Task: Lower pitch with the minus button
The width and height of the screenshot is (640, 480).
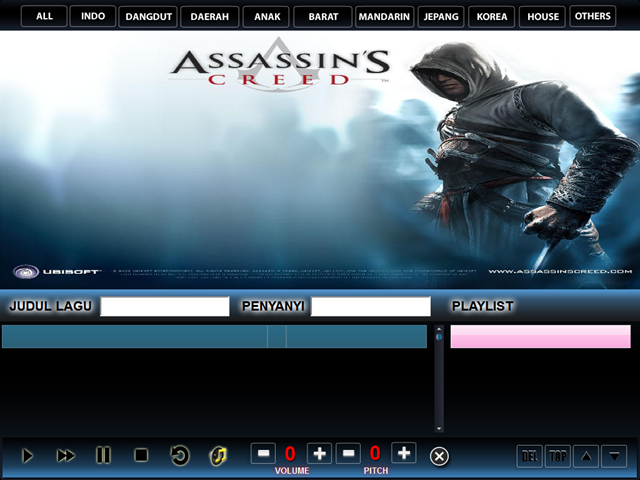Action: [x=348, y=453]
